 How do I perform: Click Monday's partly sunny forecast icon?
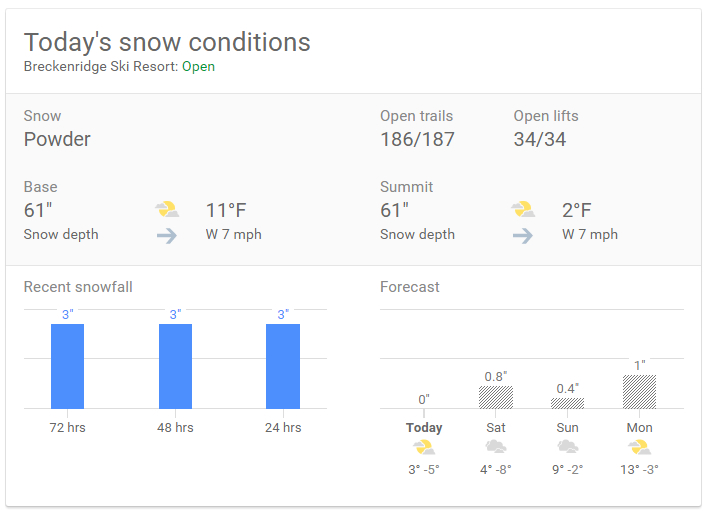[639, 447]
